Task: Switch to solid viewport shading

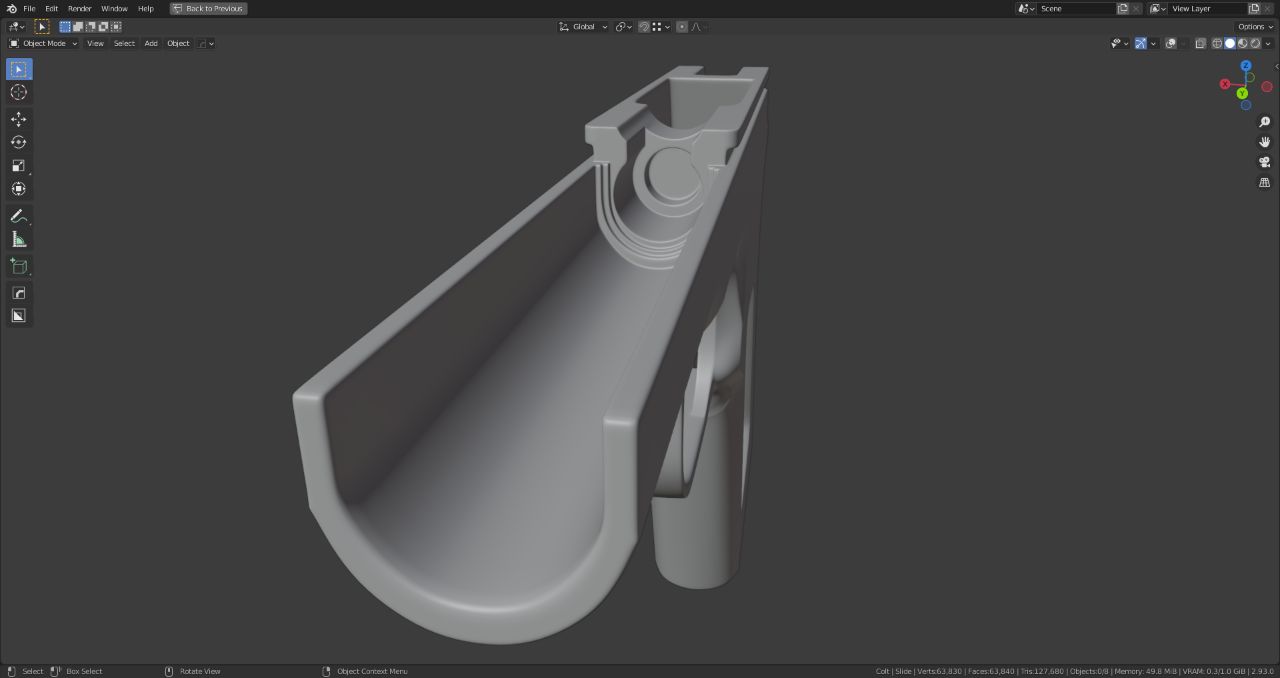Action: tap(1230, 43)
